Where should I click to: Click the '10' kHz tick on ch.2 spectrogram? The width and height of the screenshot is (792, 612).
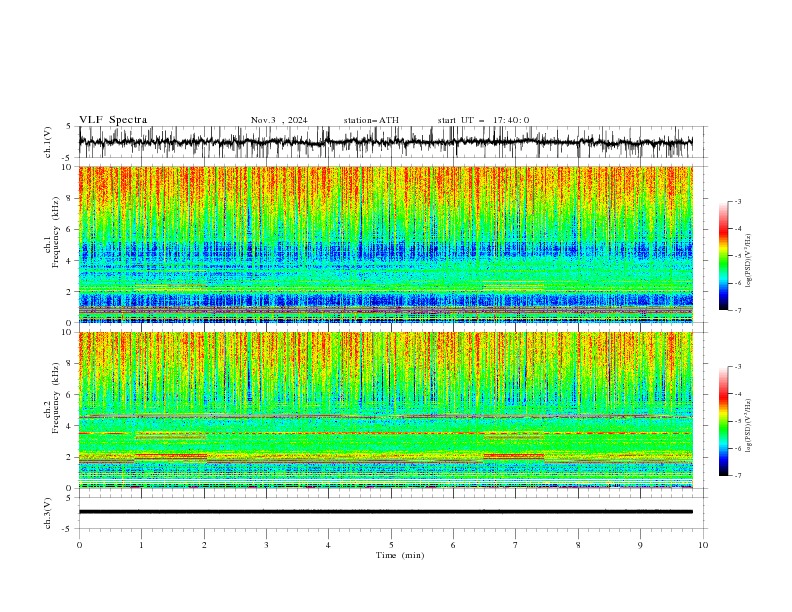[67, 332]
